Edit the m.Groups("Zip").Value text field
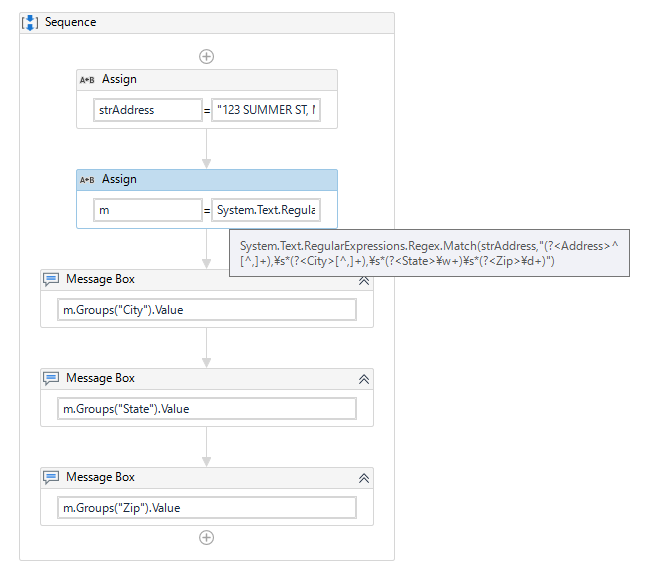This screenshot has width=650, height=565. (207, 508)
